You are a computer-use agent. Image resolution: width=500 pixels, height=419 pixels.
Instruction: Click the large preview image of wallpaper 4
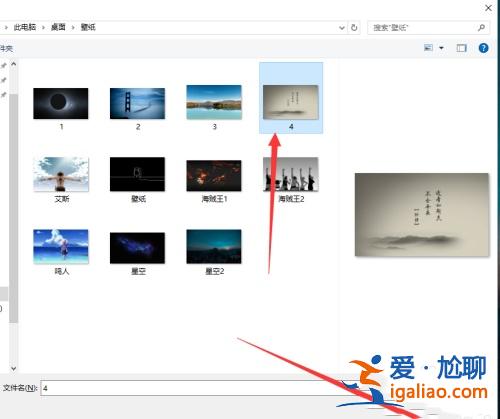click(x=422, y=215)
